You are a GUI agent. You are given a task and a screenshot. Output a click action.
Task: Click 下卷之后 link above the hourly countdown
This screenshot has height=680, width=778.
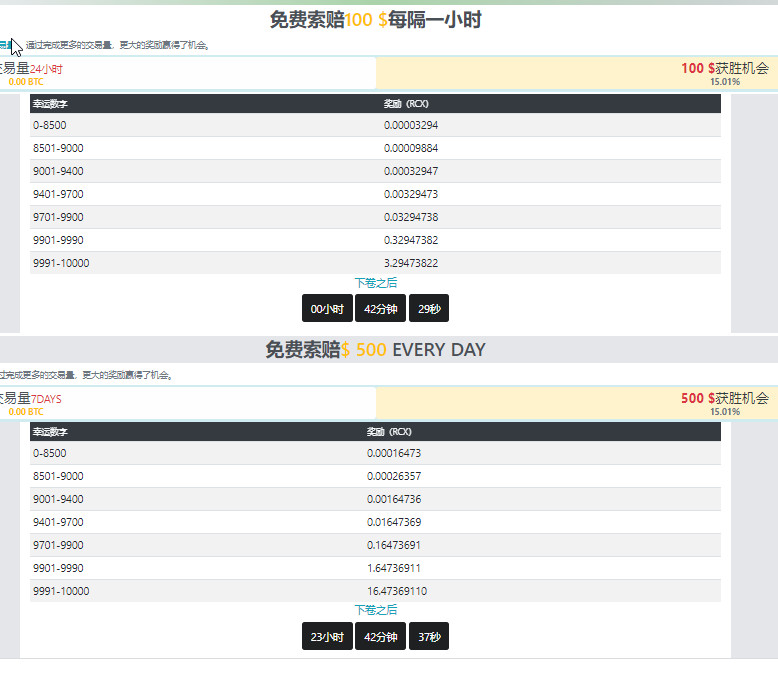(x=376, y=283)
